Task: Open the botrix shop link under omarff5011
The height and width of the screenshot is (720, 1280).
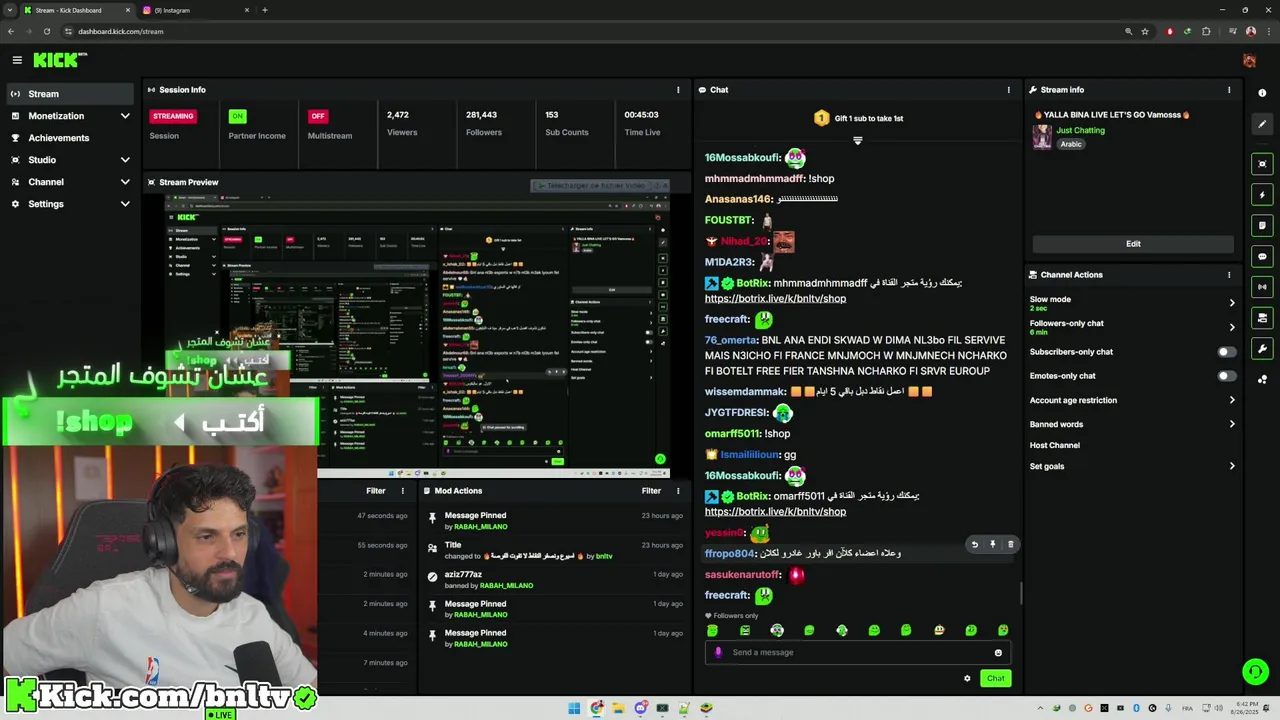Action: click(x=775, y=512)
